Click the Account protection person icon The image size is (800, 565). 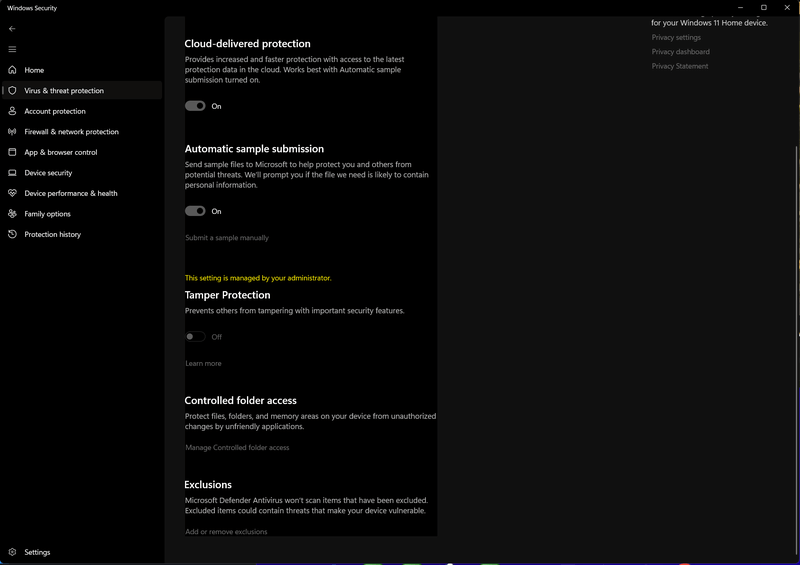pyautogui.click(x=12, y=111)
